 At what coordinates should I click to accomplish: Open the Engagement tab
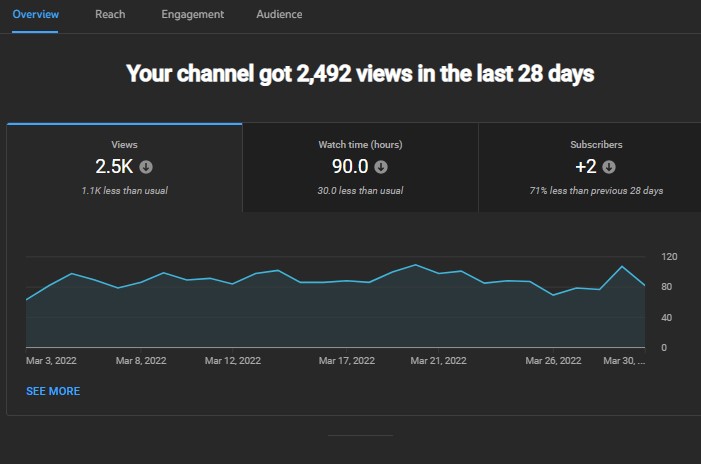pyautogui.click(x=193, y=14)
